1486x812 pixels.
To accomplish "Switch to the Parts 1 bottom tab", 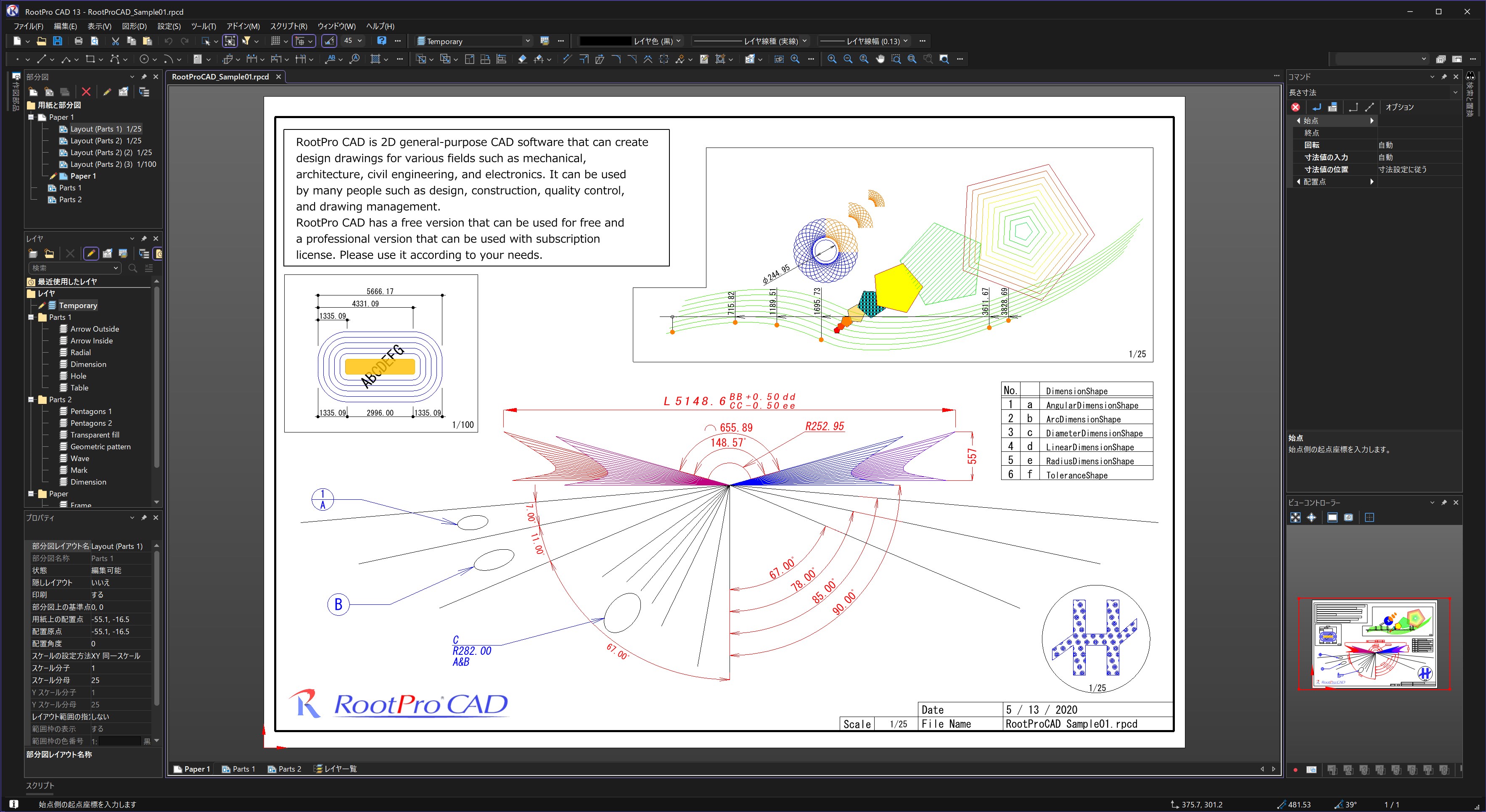I will [x=238, y=769].
